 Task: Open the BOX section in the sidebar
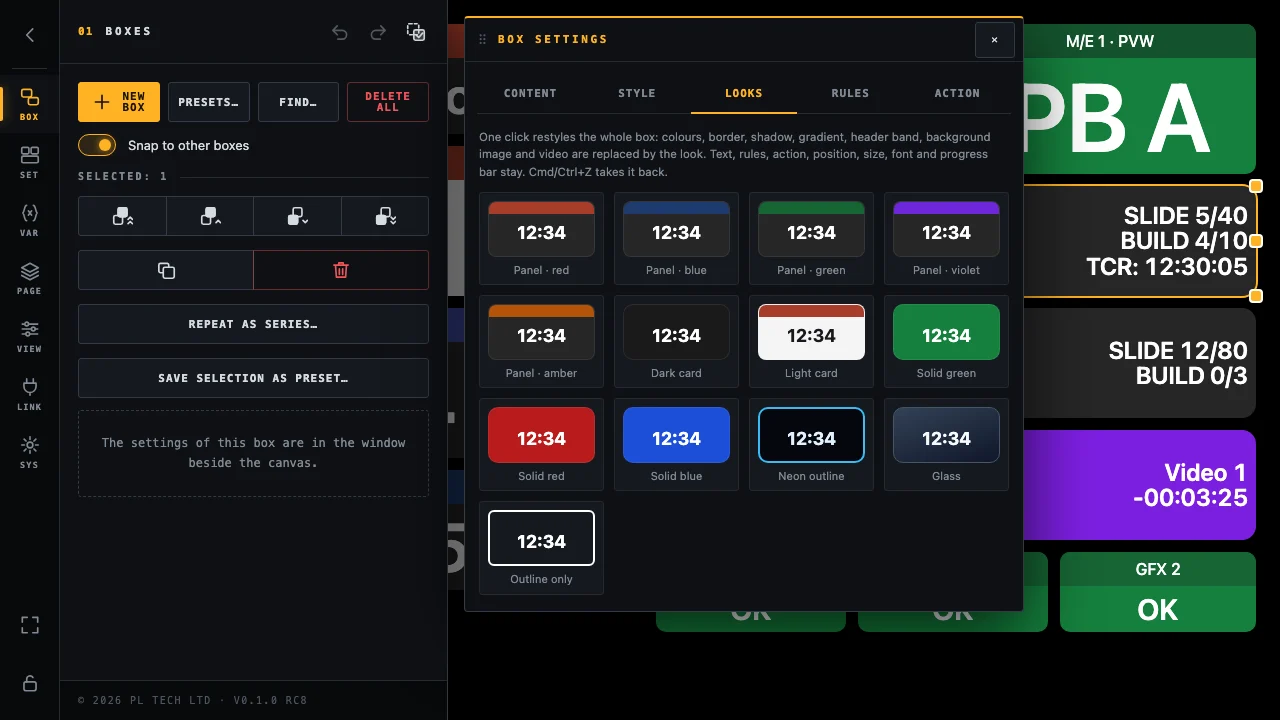(30, 104)
